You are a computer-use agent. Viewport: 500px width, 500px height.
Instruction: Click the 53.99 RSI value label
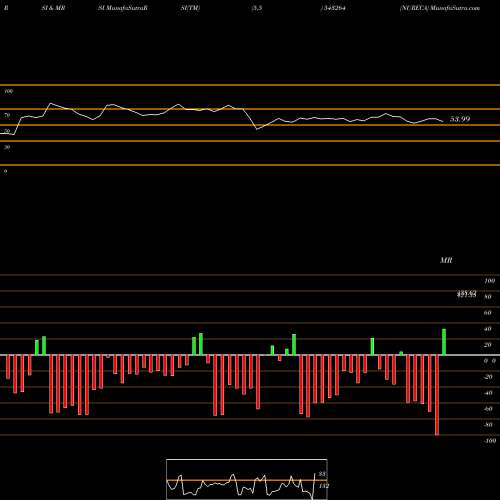pos(460,119)
